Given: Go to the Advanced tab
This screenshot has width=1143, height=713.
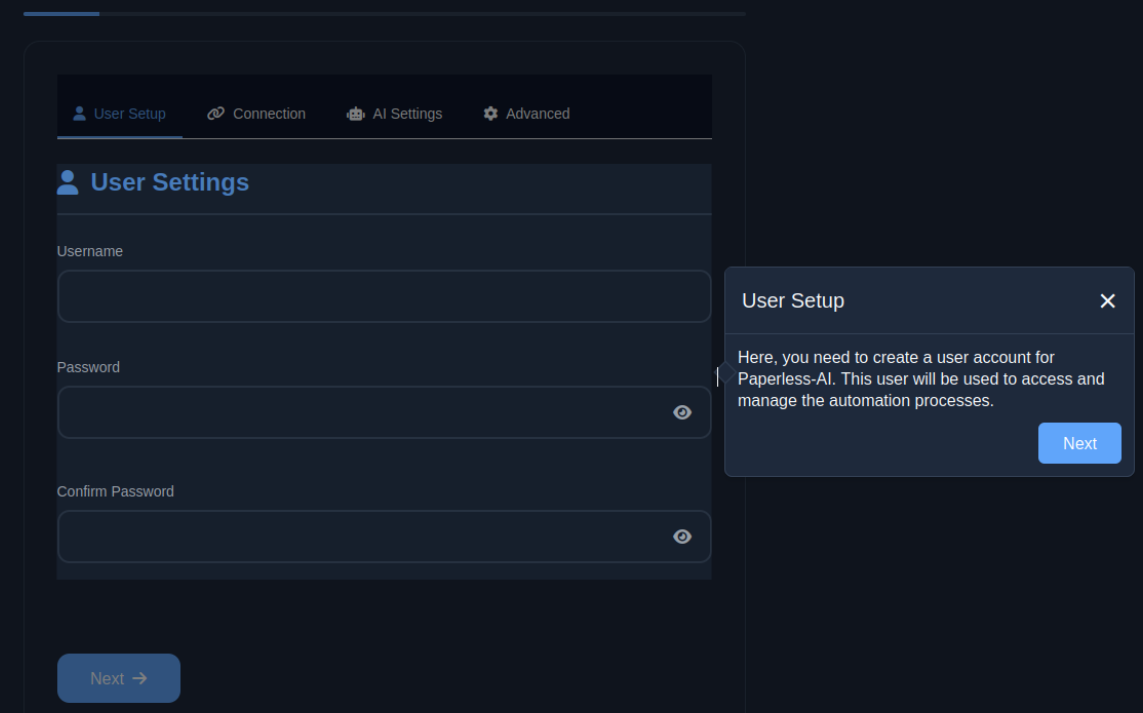Looking at the screenshot, I should point(537,114).
